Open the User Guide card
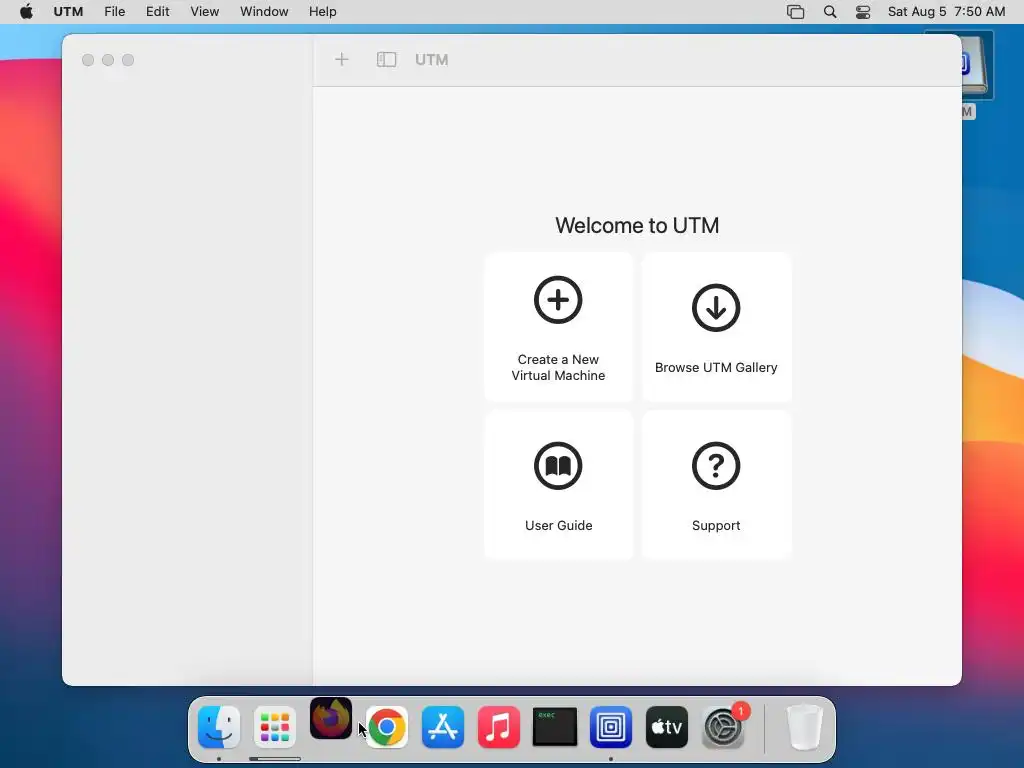 pos(558,485)
